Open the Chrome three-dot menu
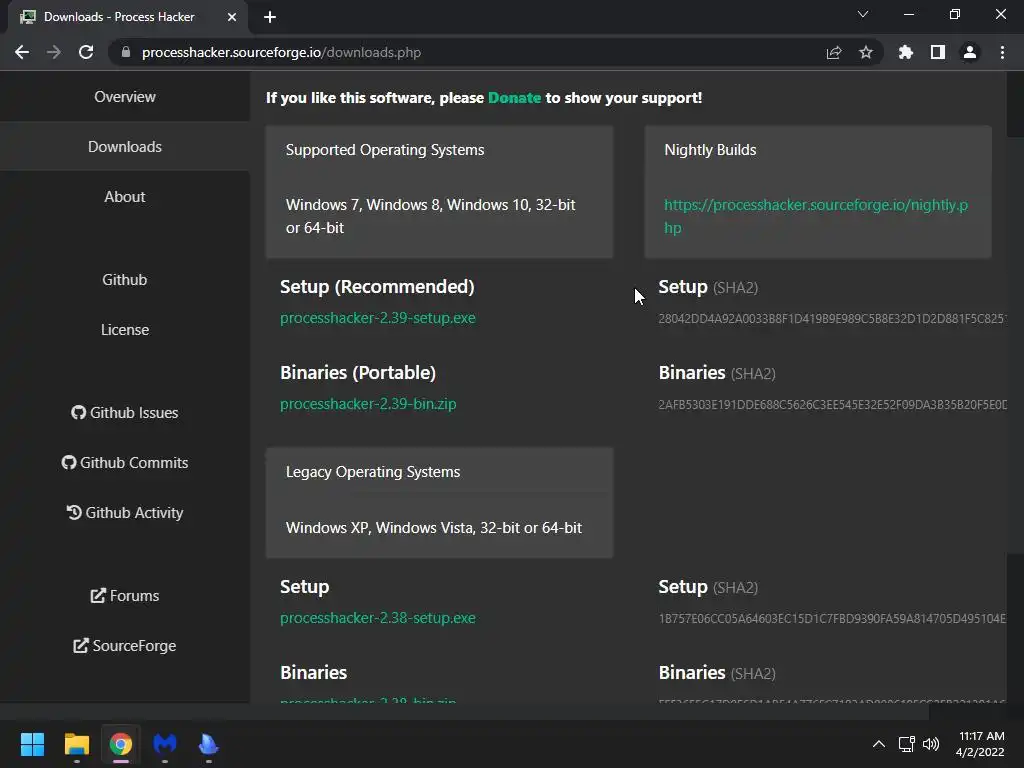1024x768 pixels. (1002, 52)
